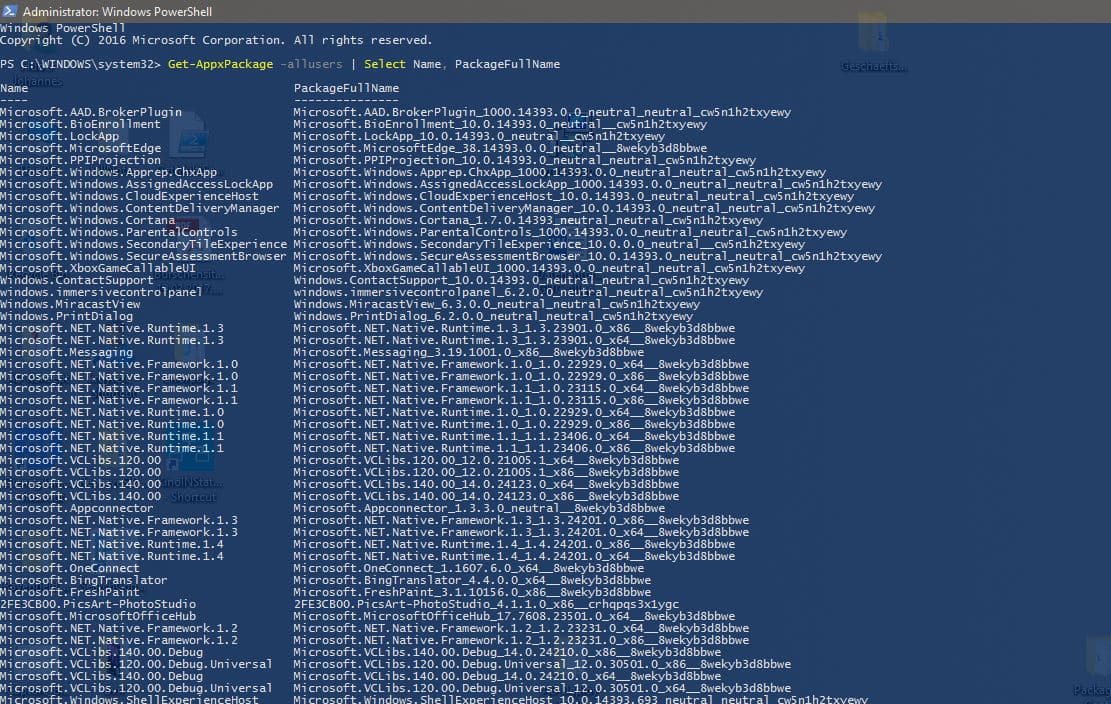1111x704 pixels.
Task: Click full name 'Microsoft.Windows.Cortana_1.7.0.14393_neutral_neutral_cw5n1h2txyewy'
Action: [529, 220]
